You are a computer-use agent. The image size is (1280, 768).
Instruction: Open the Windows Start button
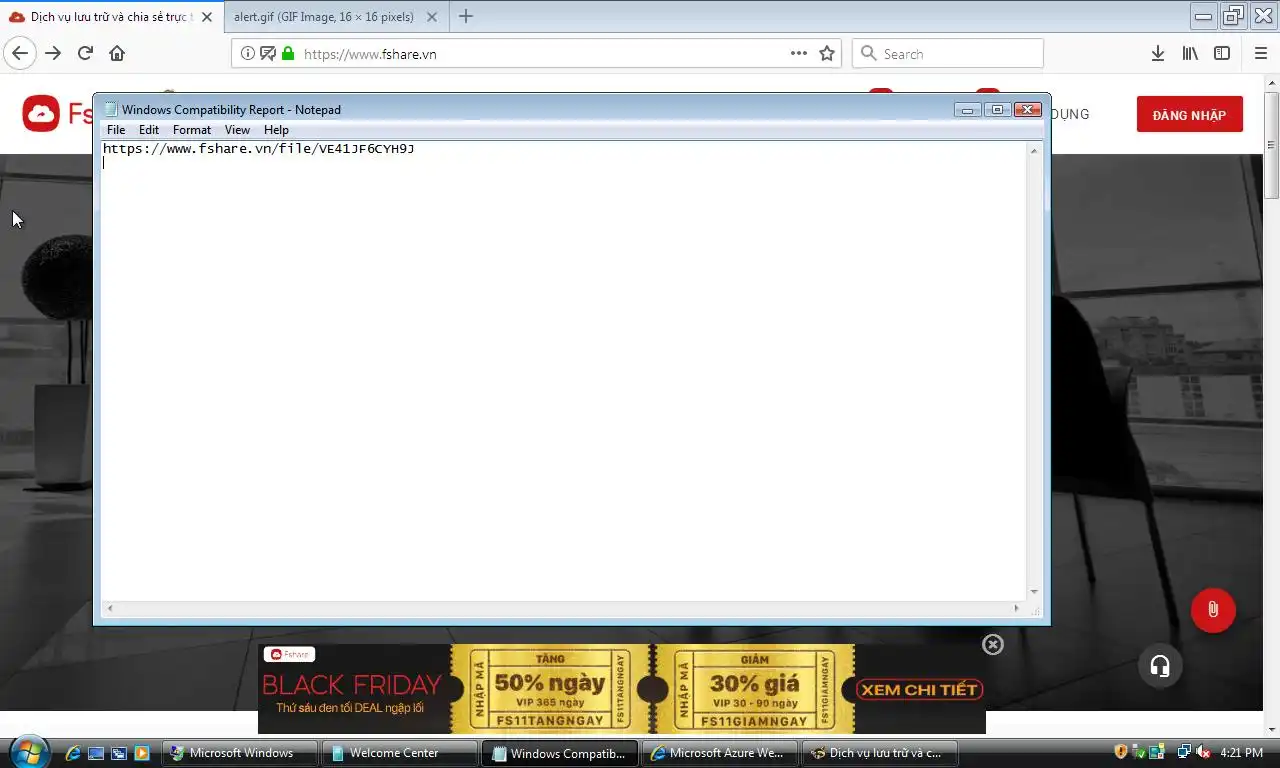[27, 752]
